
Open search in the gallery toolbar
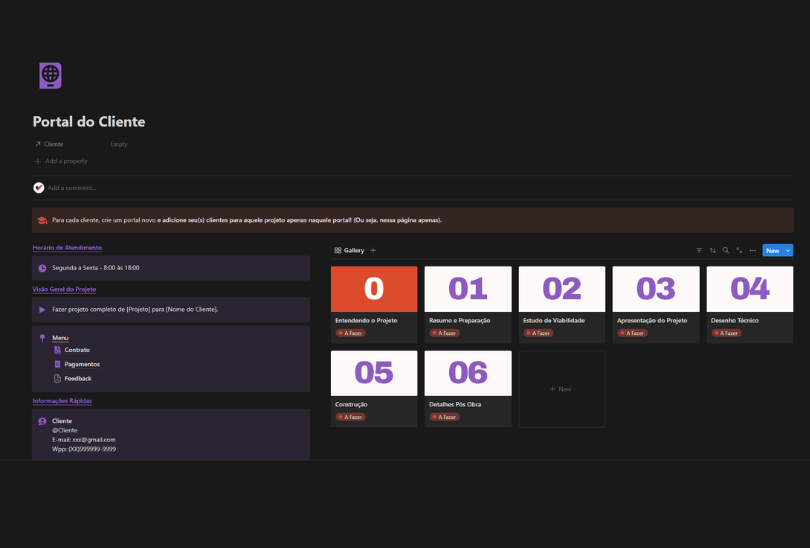pyautogui.click(x=726, y=250)
